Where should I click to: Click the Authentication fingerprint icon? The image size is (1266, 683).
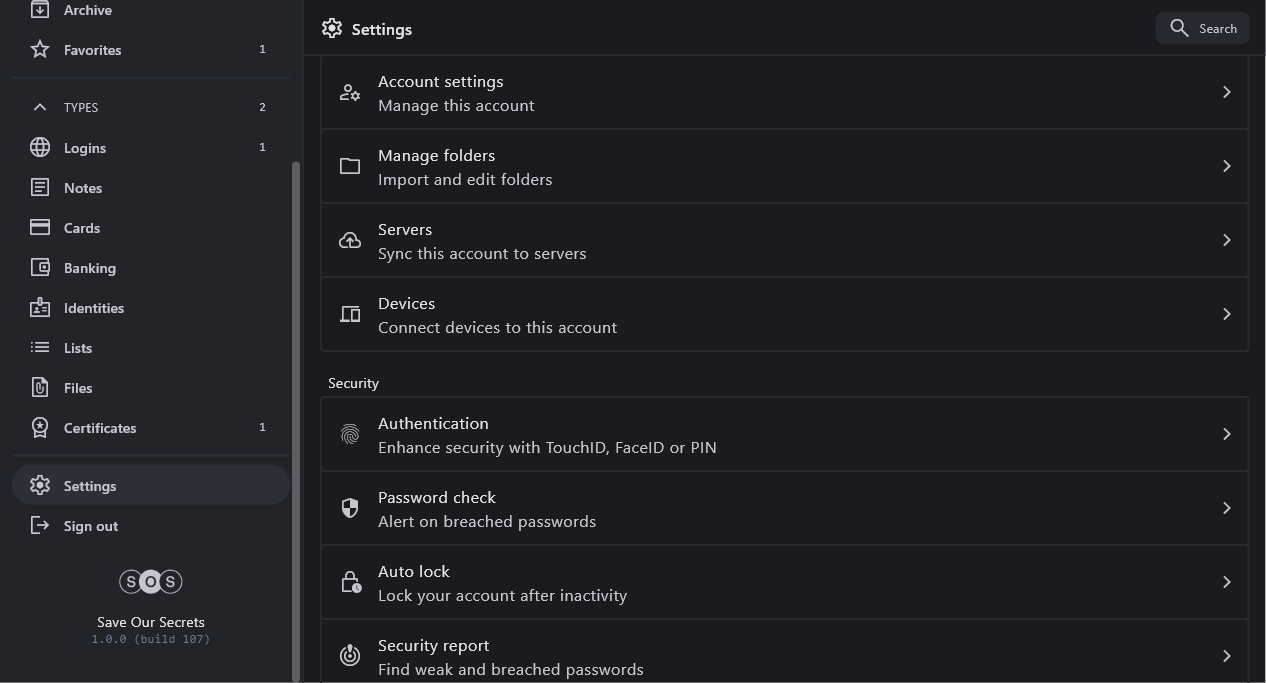pyautogui.click(x=350, y=435)
